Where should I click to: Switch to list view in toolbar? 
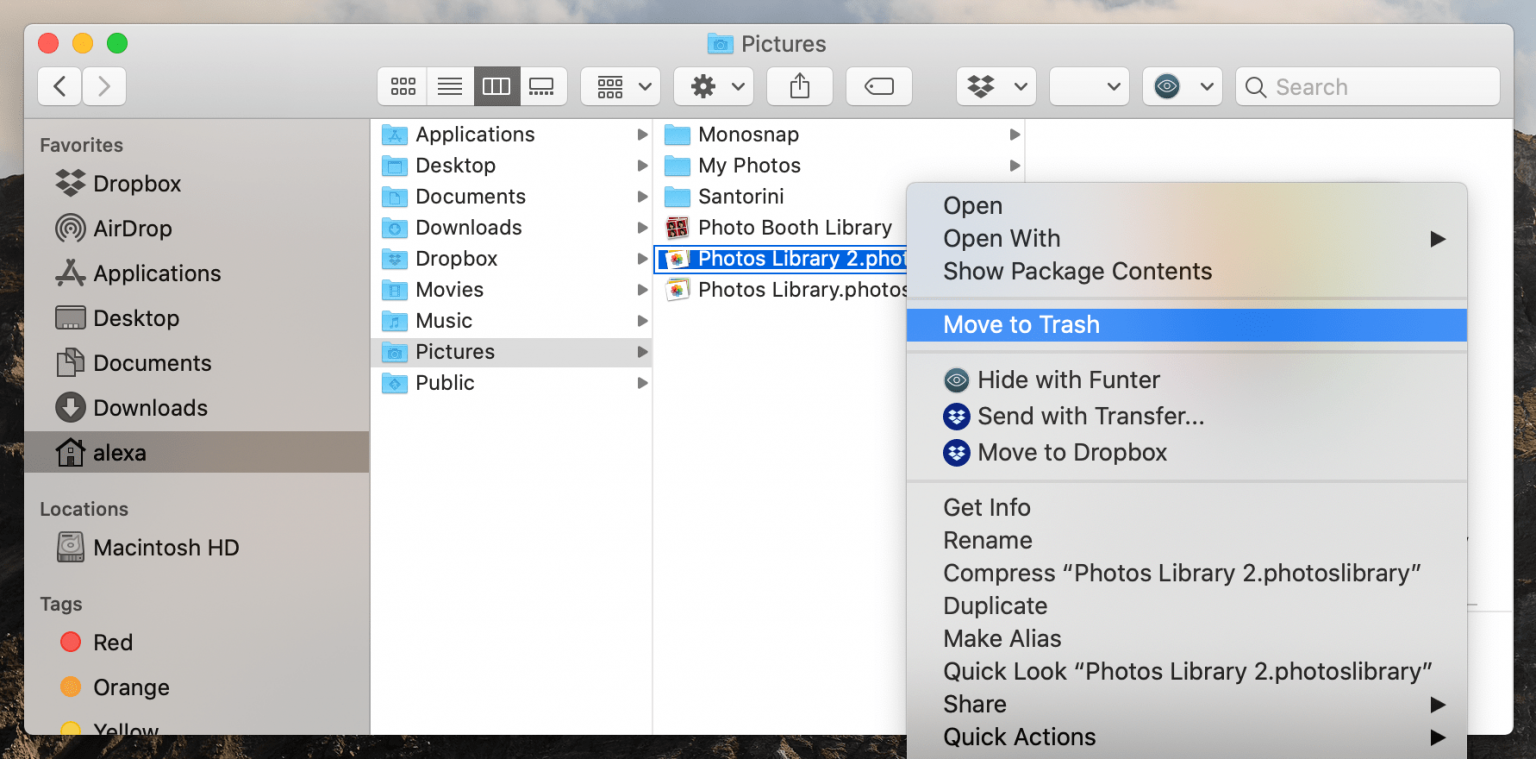[x=449, y=86]
